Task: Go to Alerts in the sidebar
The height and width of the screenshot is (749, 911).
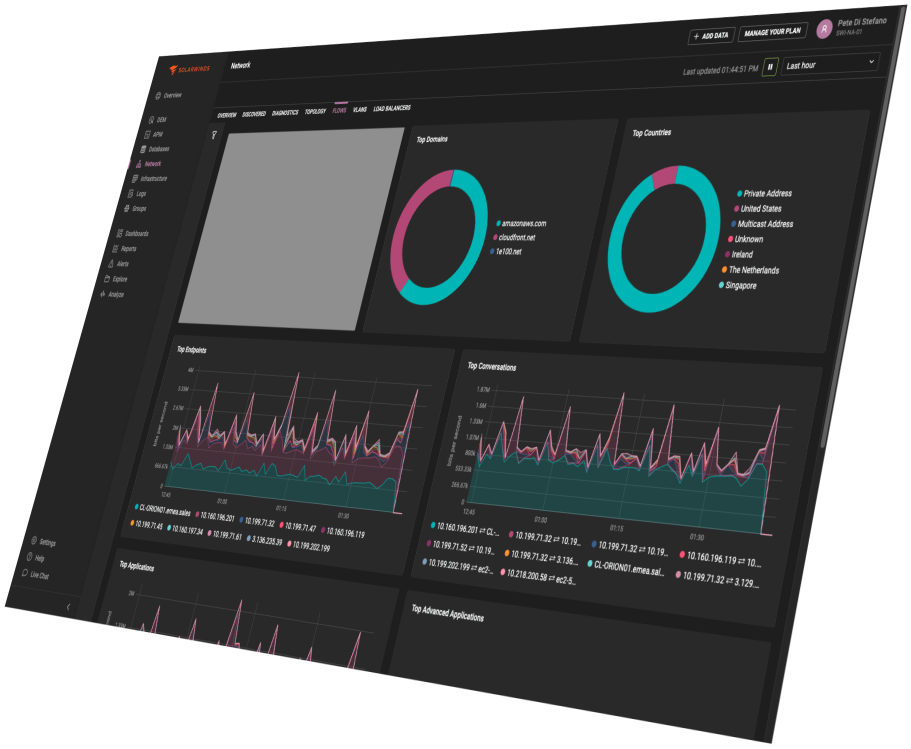Action: [121, 264]
